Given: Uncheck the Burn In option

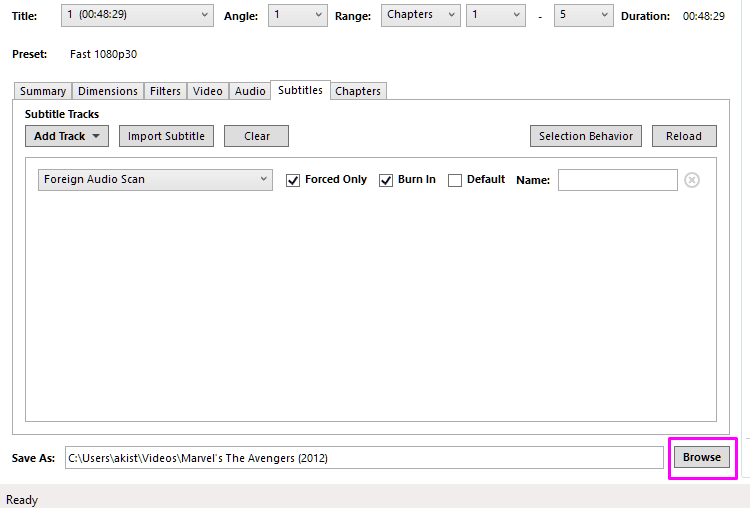Looking at the screenshot, I should tap(386, 180).
